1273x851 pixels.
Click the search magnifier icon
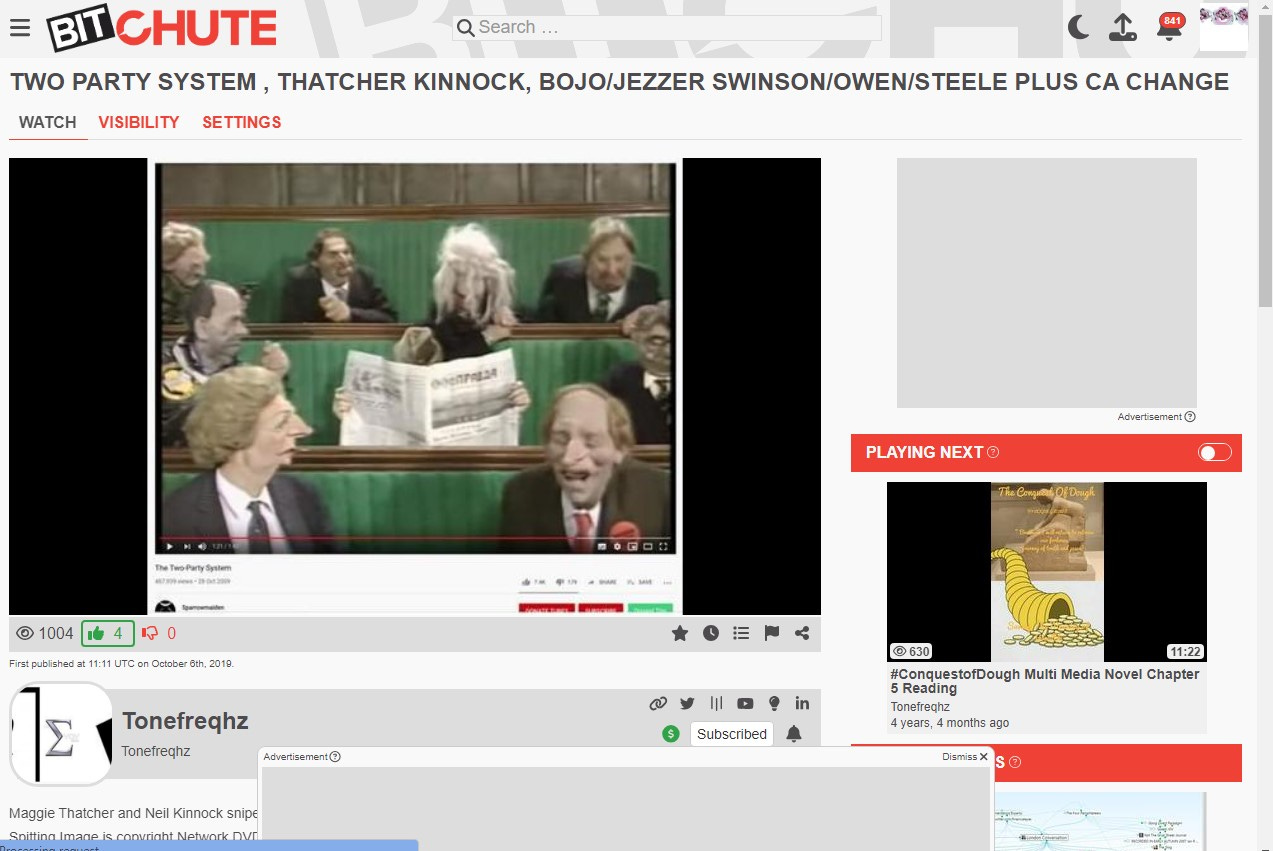pos(465,28)
